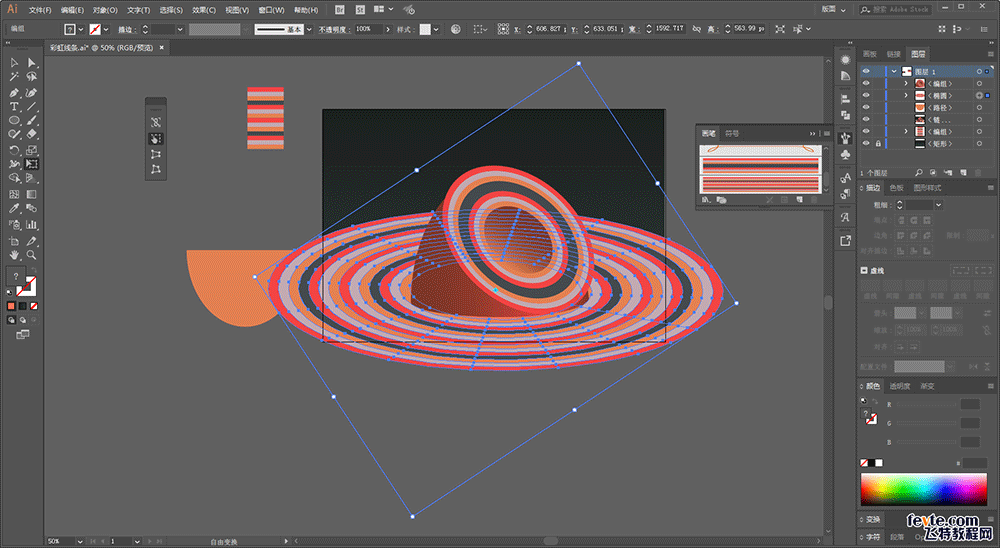This screenshot has height=548, width=1000.
Task: Switch to the 透明度 panel tab
Action: click(x=902, y=386)
